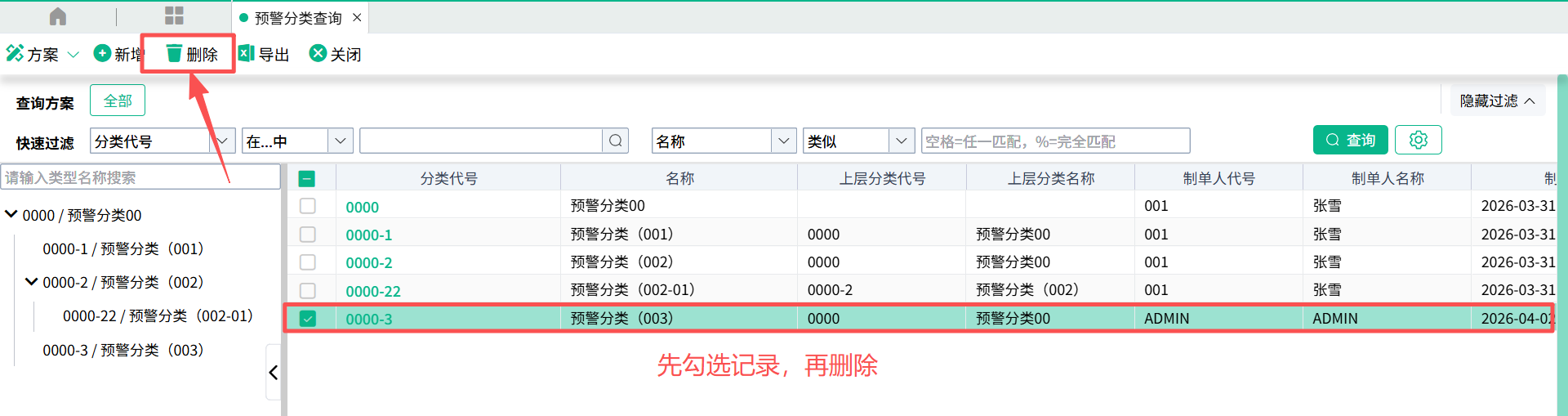Uncheck the selected 0000-3 row checkbox

tap(308, 319)
